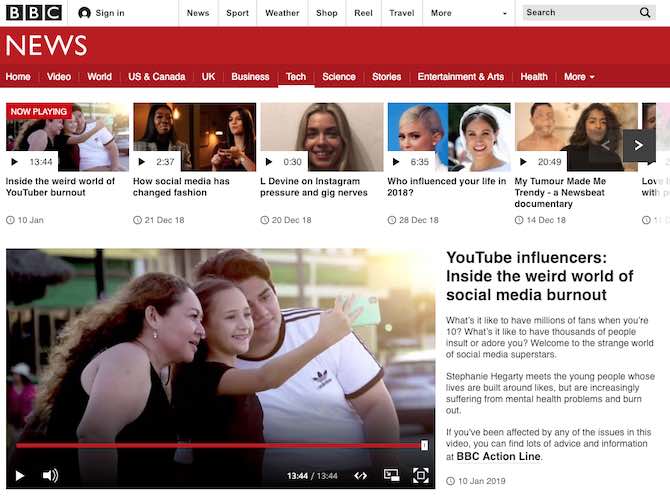
Task: Open the embed code icon in player
Action: click(361, 475)
